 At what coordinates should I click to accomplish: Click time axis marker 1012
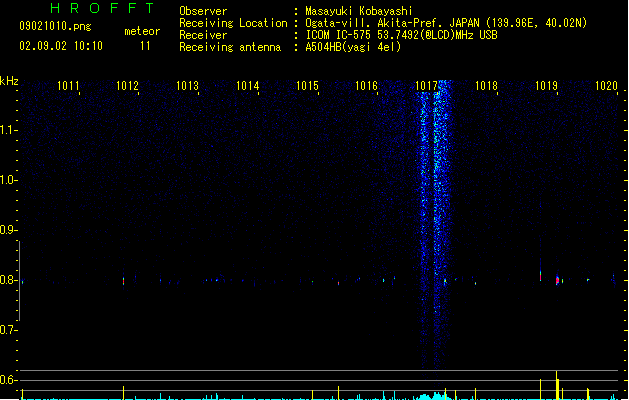pyautogui.click(x=127, y=86)
